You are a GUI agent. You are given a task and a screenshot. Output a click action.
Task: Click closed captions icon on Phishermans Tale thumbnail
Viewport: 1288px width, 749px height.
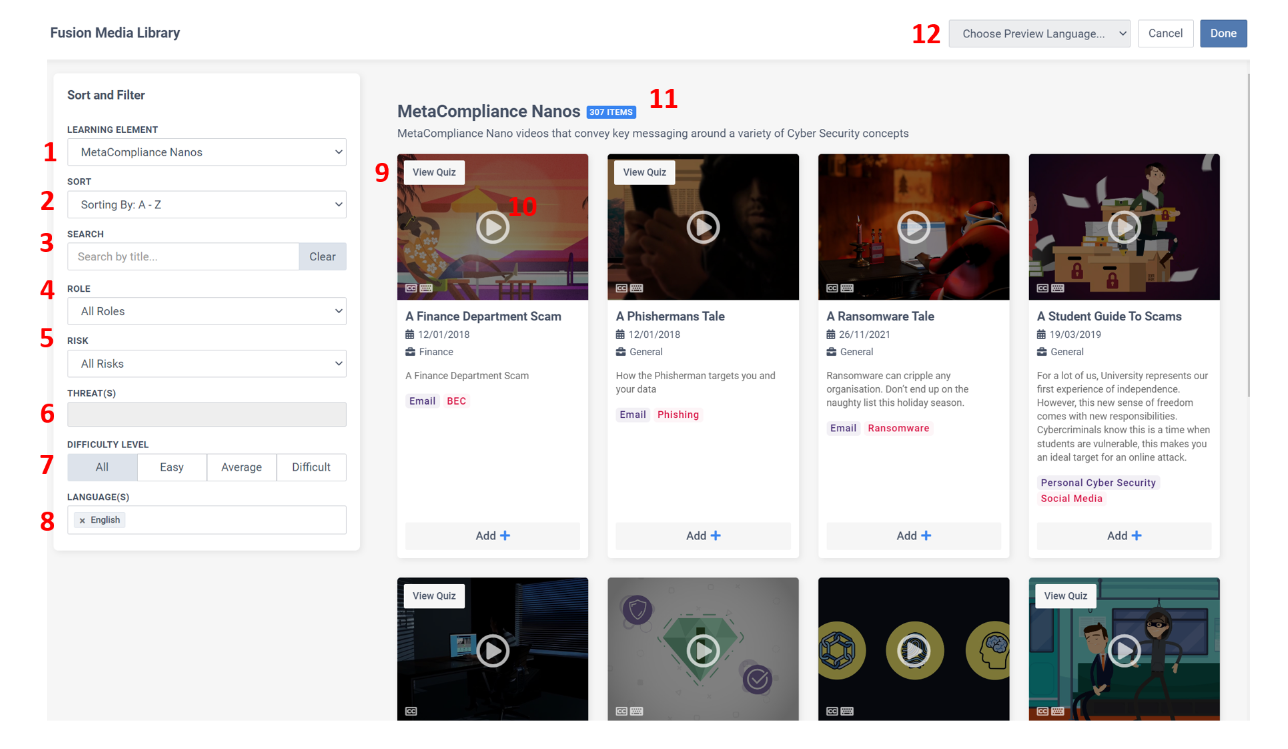621,288
